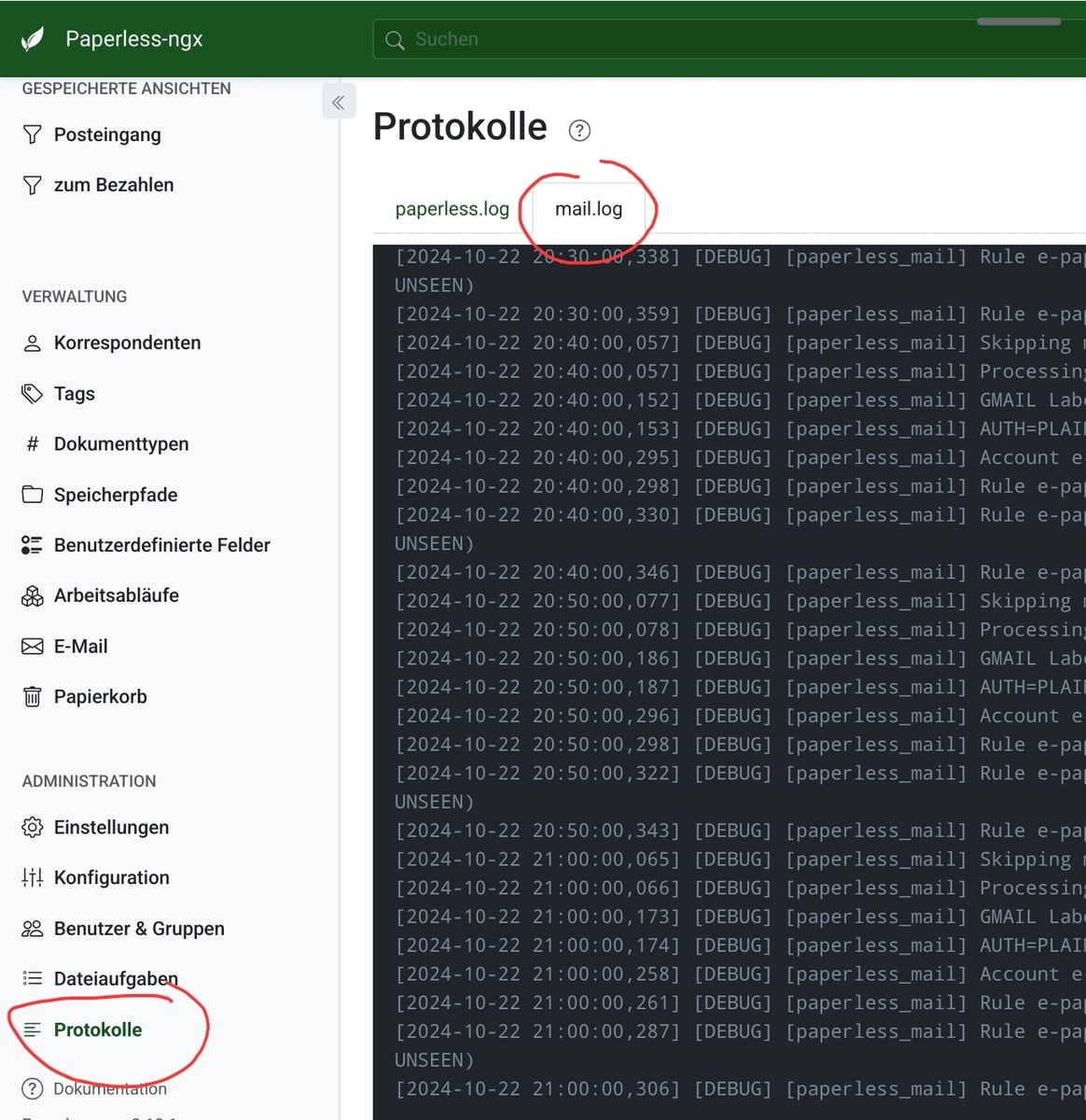The width and height of the screenshot is (1086, 1120).
Task: Click log line timestamped 20:40:00,152
Action: [x=740, y=400]
